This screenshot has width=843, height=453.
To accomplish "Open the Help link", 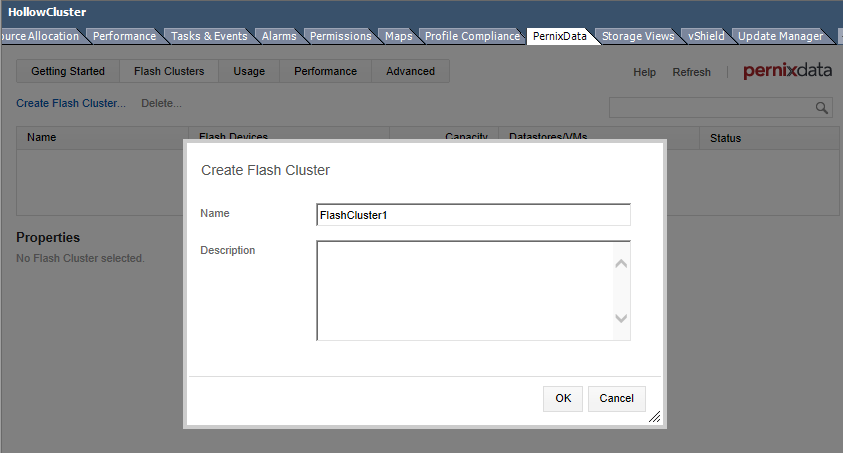I will coord(645,72).
